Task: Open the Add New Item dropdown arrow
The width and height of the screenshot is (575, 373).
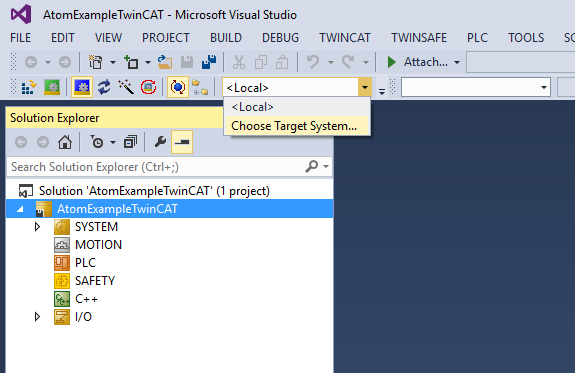Action: [148, 62]
